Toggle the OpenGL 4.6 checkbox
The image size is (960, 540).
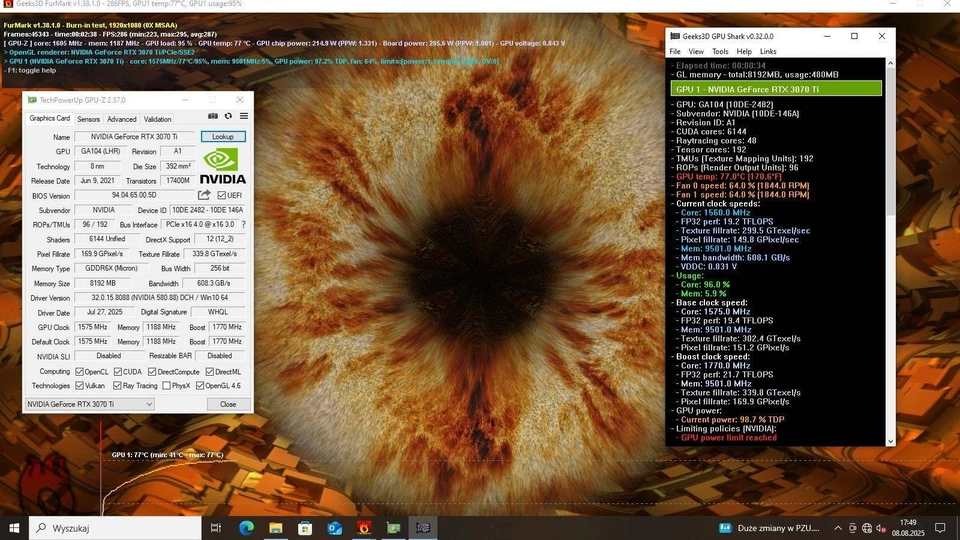(x=200, y=386)
